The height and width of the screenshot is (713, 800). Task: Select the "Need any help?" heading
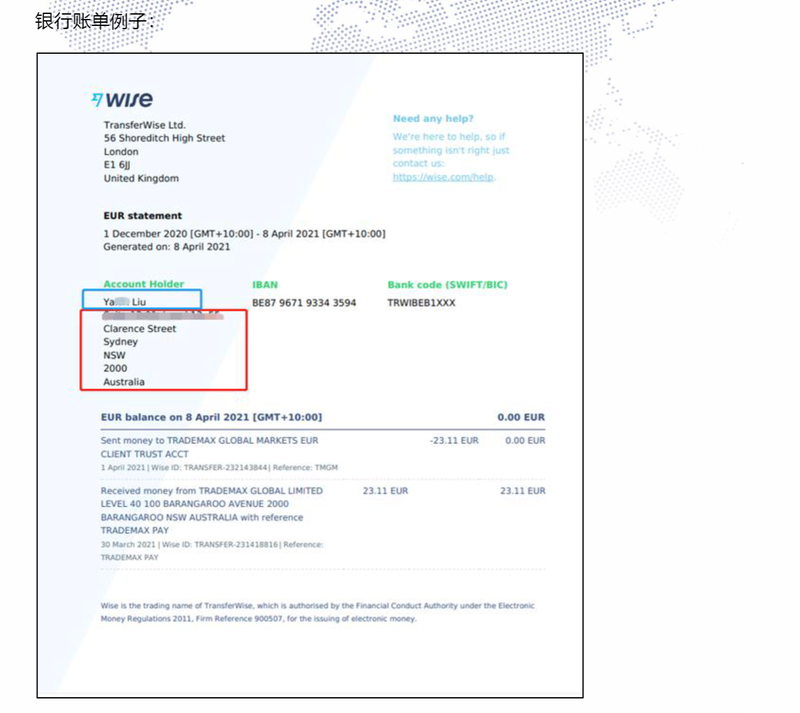click(x=433, y=118)
